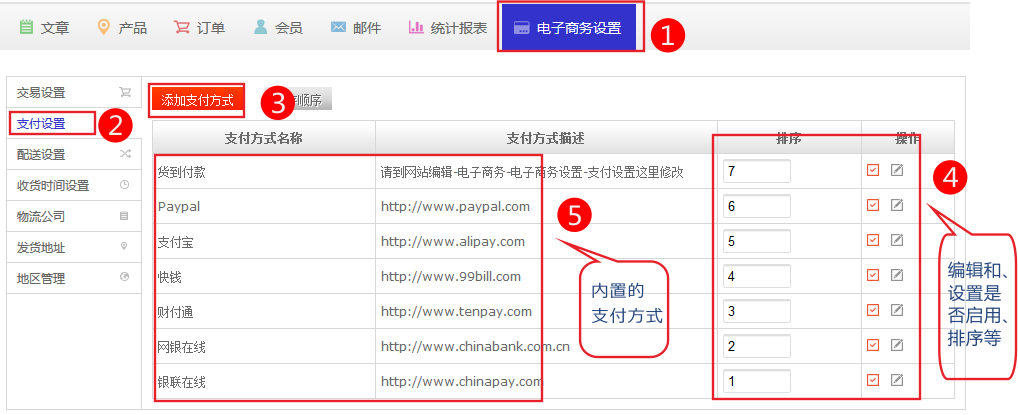This screenshot has width=1018, height=415.
Task: Open 地区管理 in the sidebar
Action: pyautogui.click(x=74, y=279)
